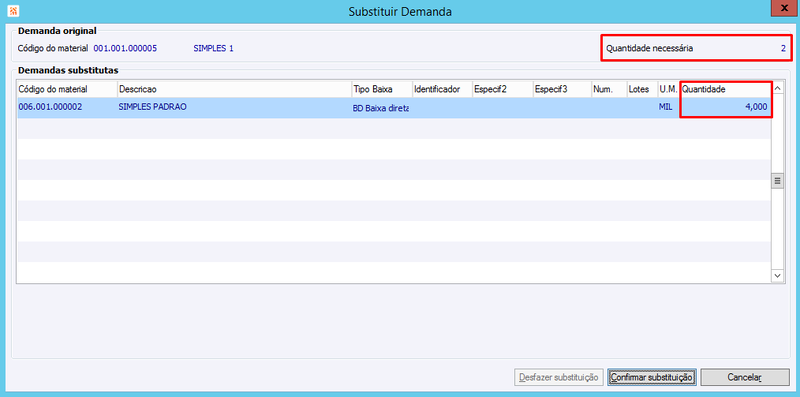
Task: Click original material code 001.001.000005
Action: tap(125, 48)
